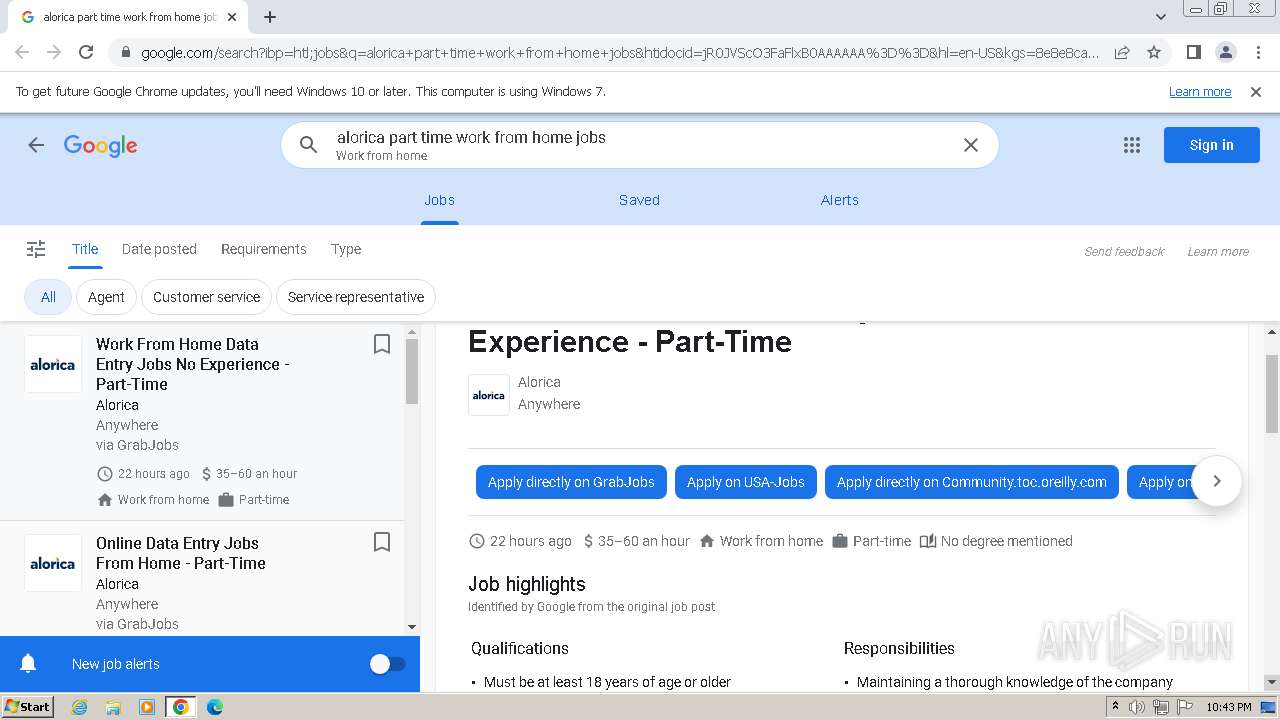Click Alorica logo in job details
The image size is (1280, 720).
pyautogui.click(x=489, y=395)
